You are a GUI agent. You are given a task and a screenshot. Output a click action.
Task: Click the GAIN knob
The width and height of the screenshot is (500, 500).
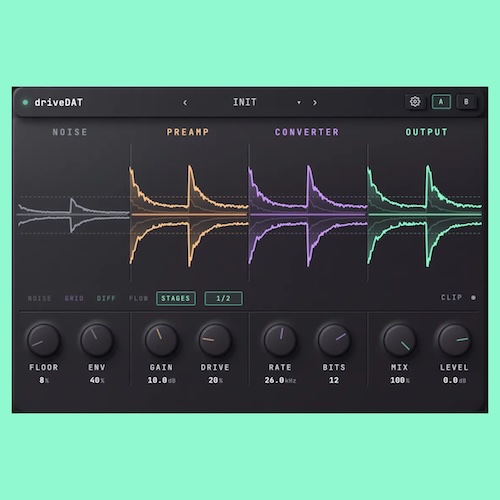click(161, 340)
